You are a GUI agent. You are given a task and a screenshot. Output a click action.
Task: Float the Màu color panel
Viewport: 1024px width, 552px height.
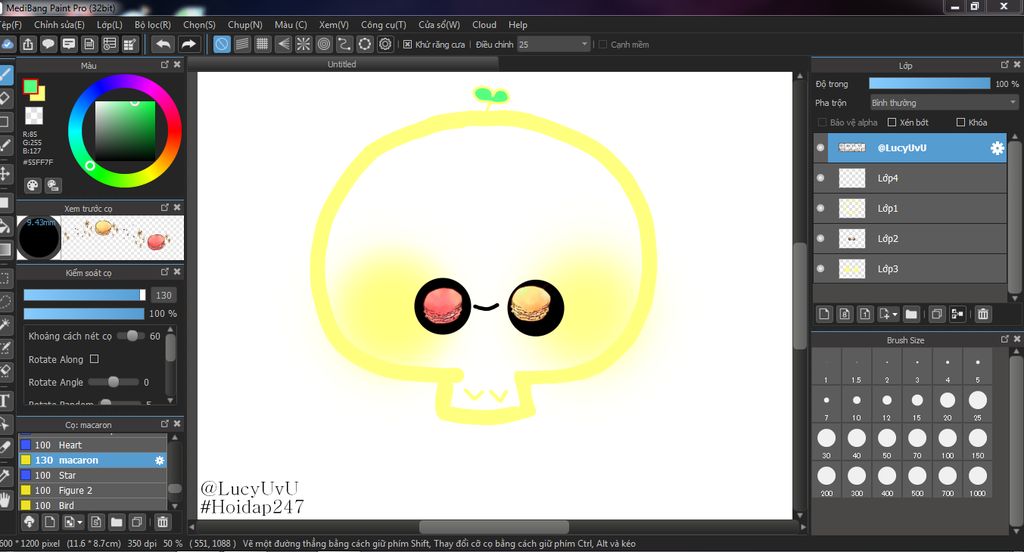165,65
